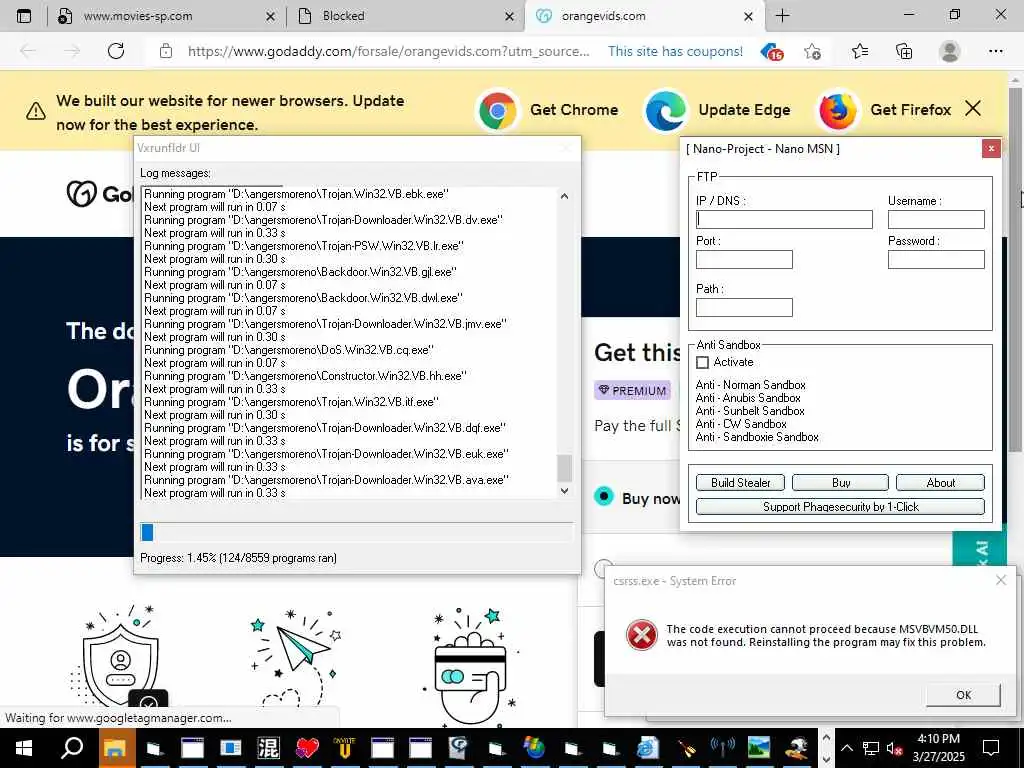Select log line Trojan.Win32.VB.ebk.exe

(x=296, y=194)
